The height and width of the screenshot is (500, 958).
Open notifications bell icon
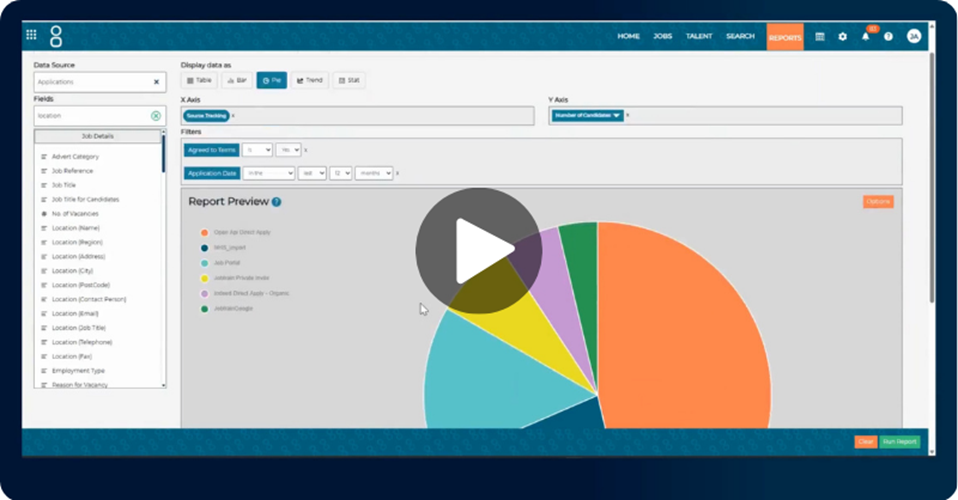pyautogui.click(x=866, y=37)
